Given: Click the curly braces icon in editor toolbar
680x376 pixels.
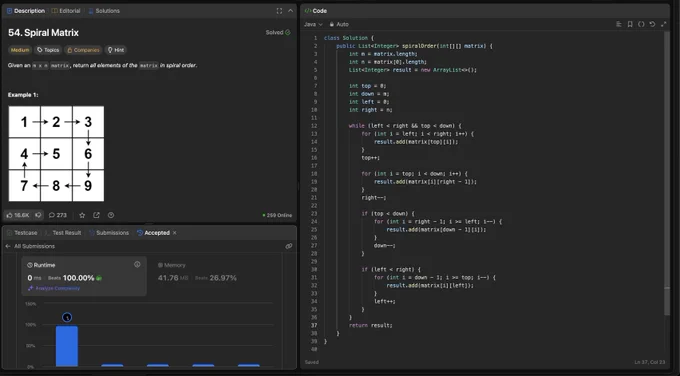Looking at the screenshot, I should click(x=641, y=24).
